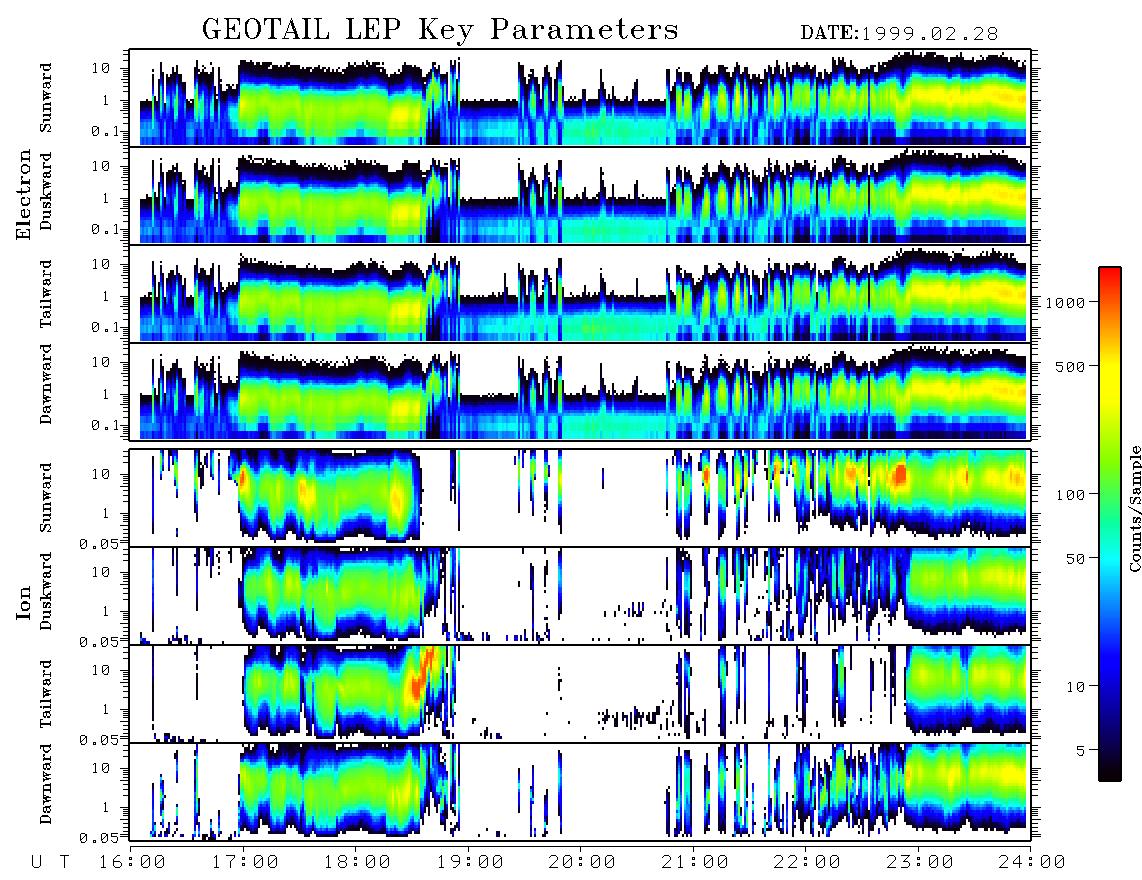The image size is (1142, 880).
Task: Click the Counts/Sample colorbar title
Action: pos(1134,508)
